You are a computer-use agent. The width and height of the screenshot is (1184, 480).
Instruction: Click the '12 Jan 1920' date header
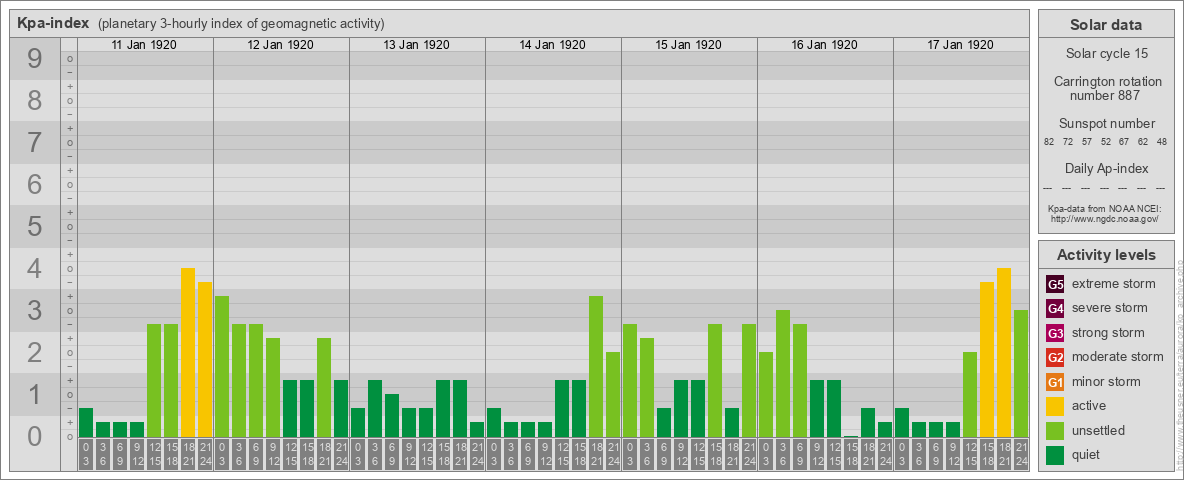tap(280, 45)
